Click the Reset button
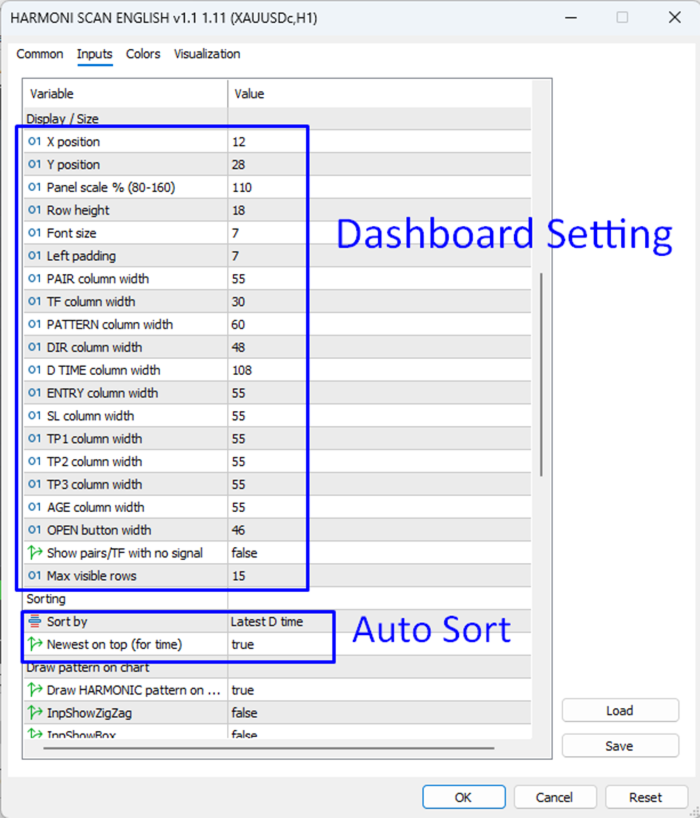The height and width of the screenshot is (818, 700). (x=646, y=797)
